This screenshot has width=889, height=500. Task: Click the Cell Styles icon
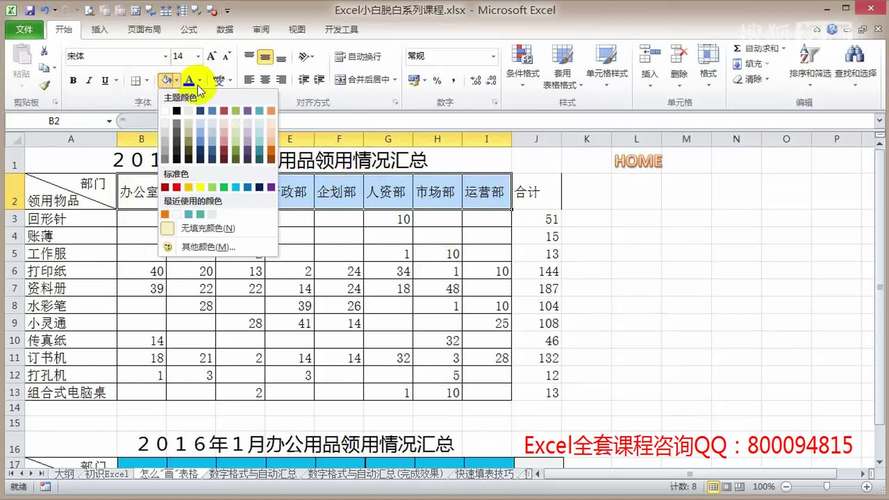[x=606, y=56]
